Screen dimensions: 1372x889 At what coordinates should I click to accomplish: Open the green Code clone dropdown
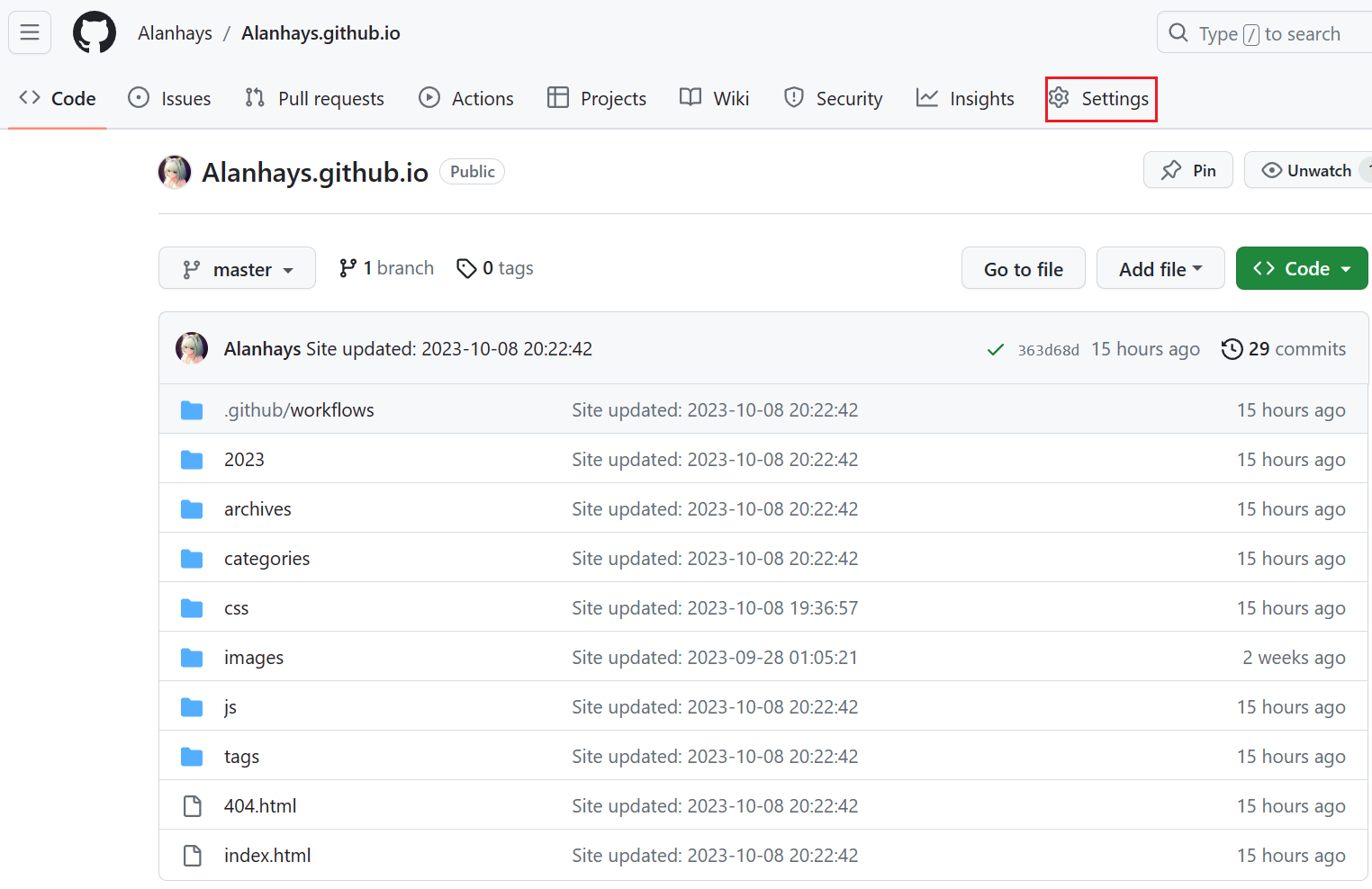click(x=1302, y=268)
